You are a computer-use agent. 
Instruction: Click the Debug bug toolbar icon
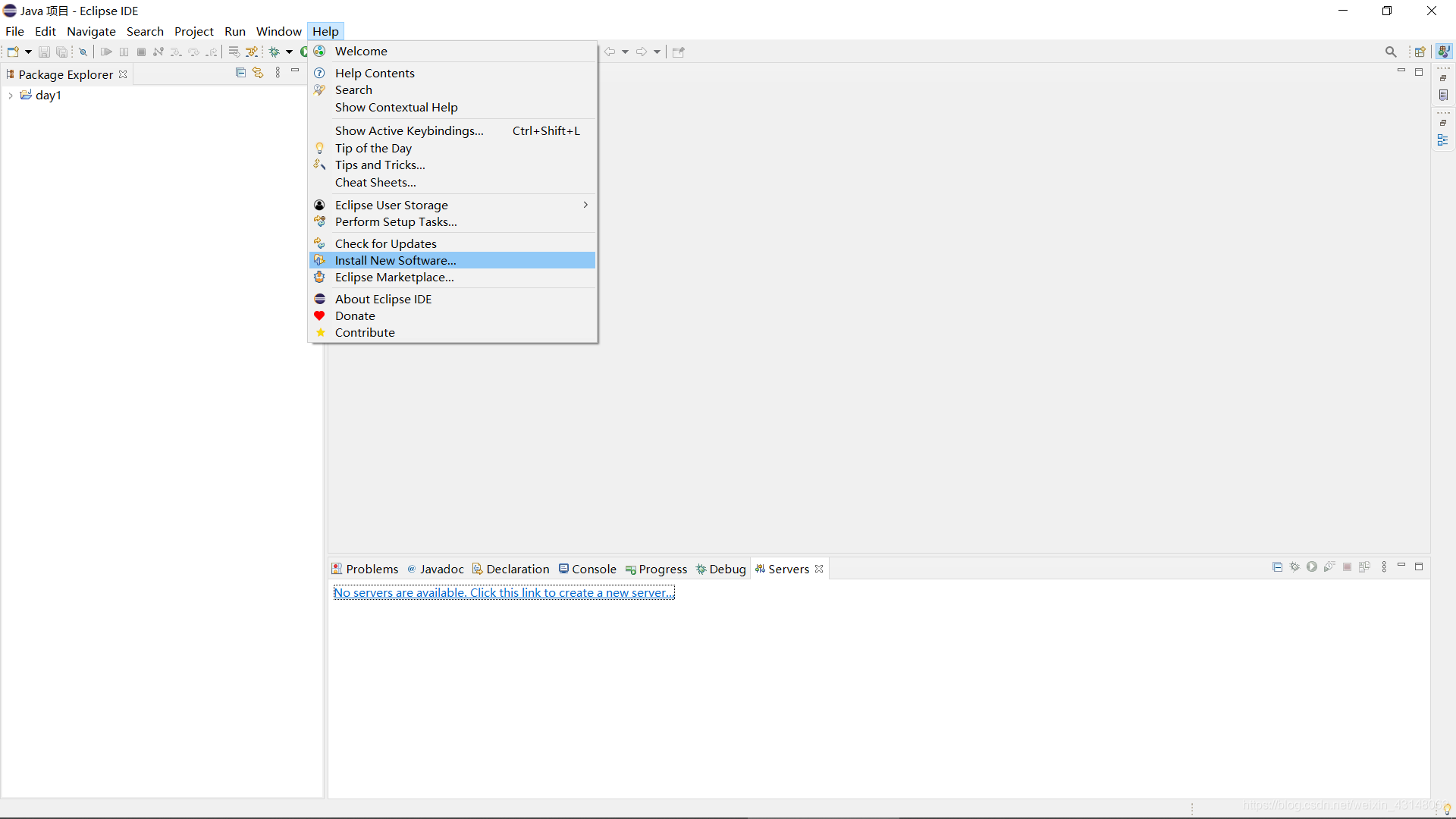pos(274,52)
